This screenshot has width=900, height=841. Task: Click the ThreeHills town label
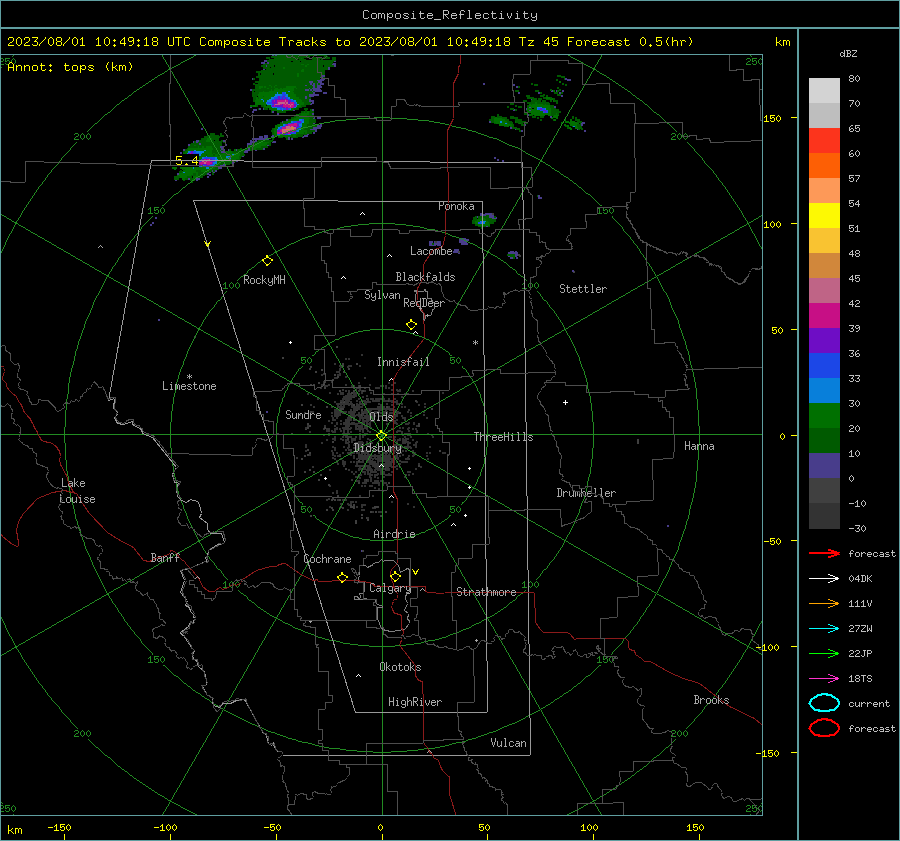[503, 437]
